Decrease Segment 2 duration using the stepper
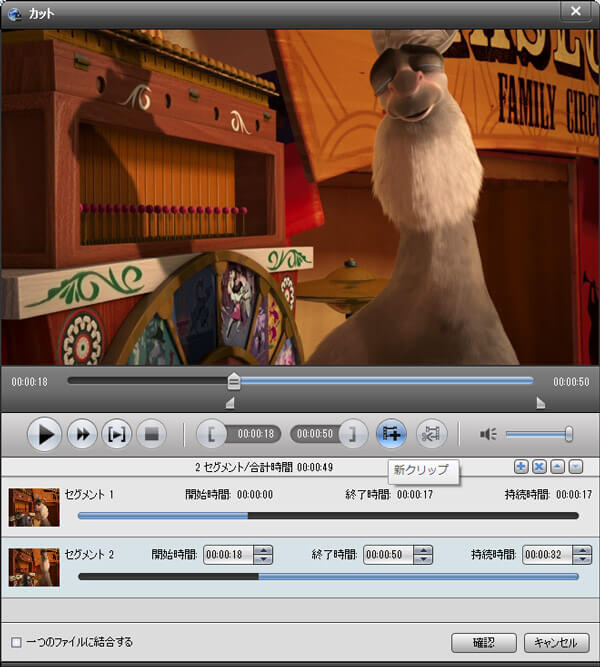This screenshot has width=600, height=667. (x=582, y=559)
